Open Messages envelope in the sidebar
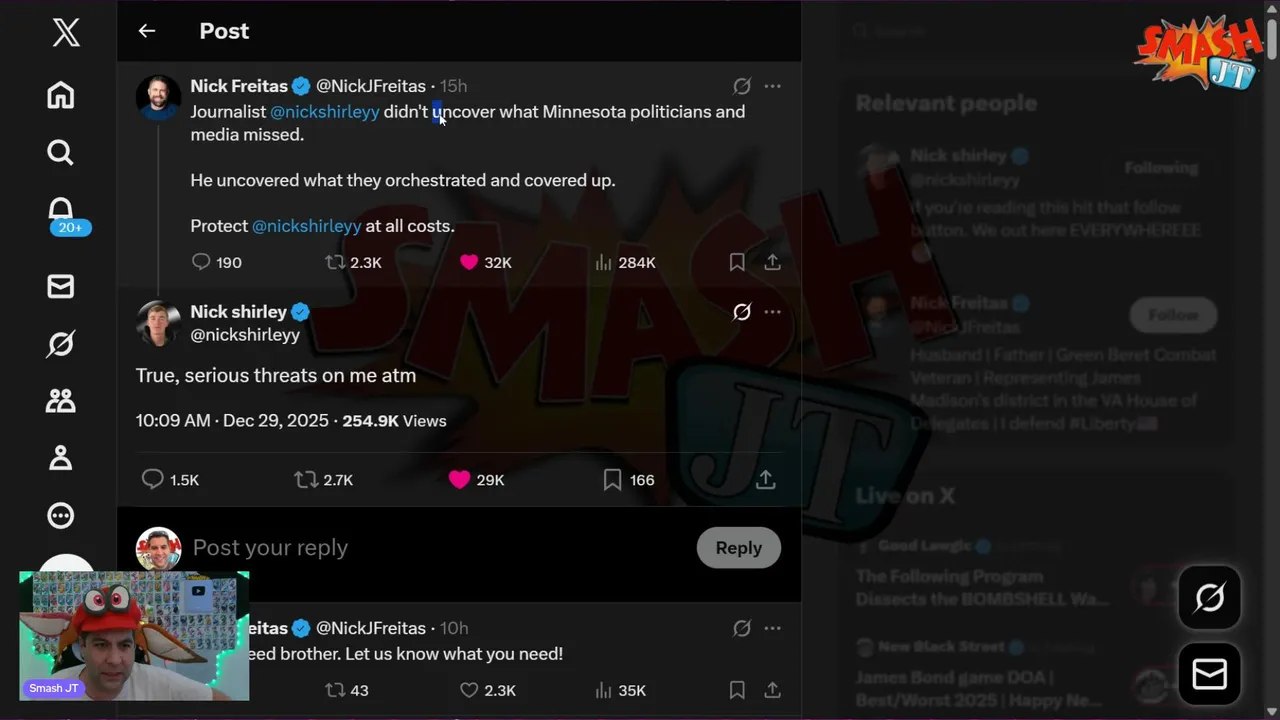1280x720 pixels. click(x=61, y=286)
